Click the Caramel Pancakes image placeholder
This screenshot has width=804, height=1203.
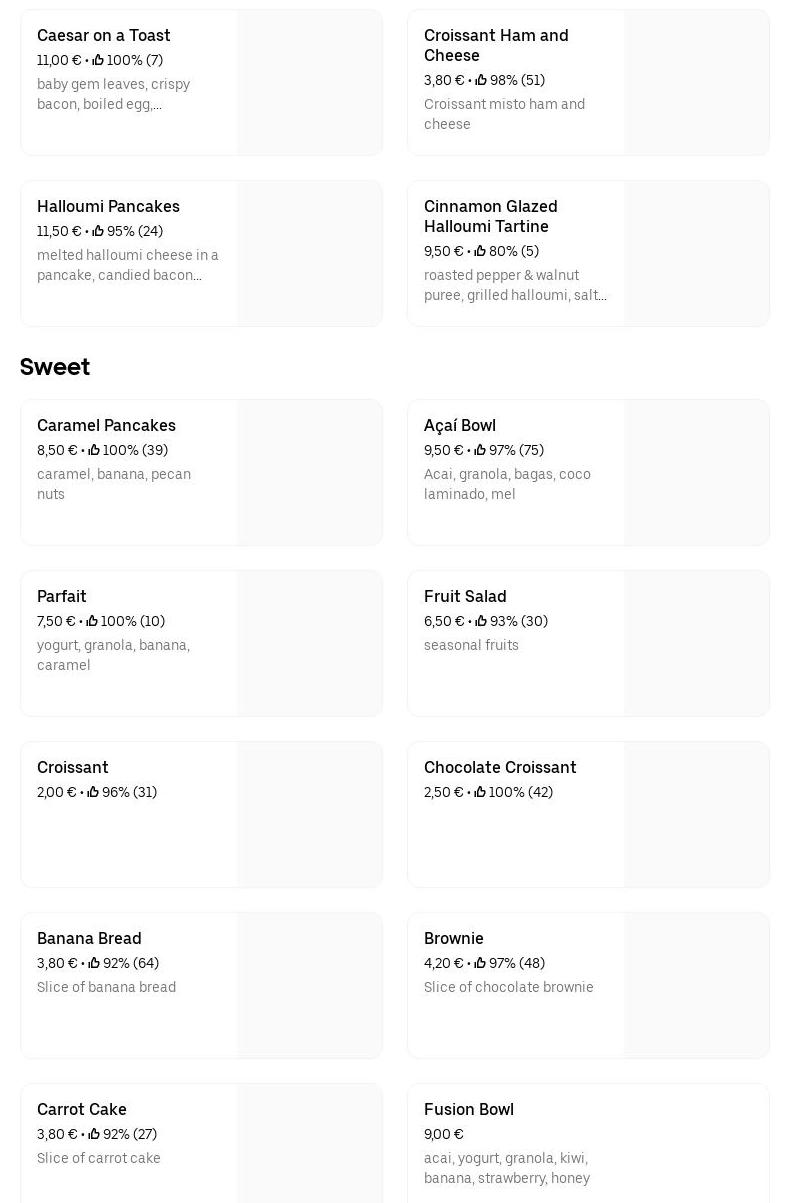pyautogui.click(x=310, y=473)
